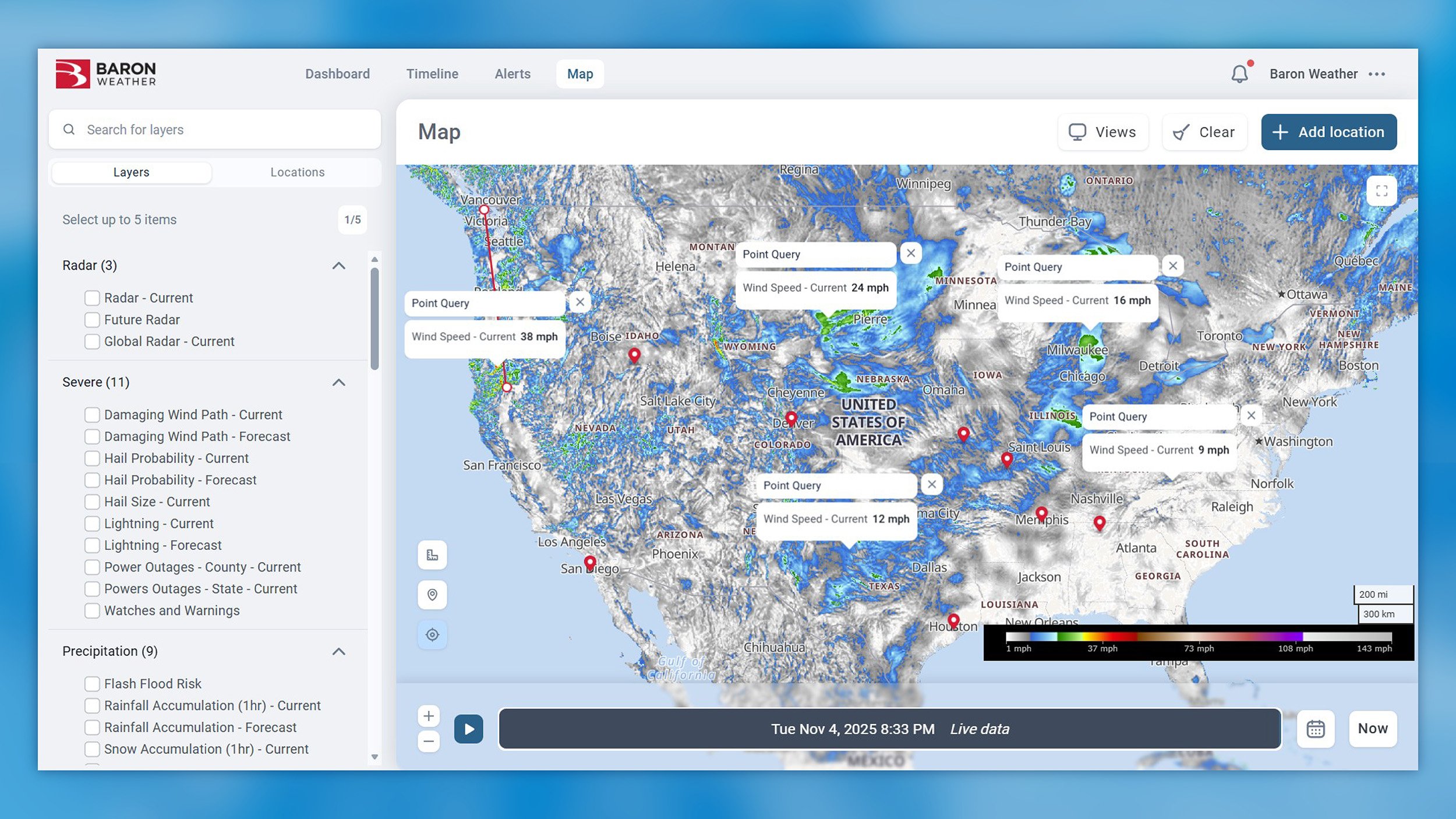Check the Lightning - Current layer
The height and width of the screenshot is (819, 1456).
92,524
